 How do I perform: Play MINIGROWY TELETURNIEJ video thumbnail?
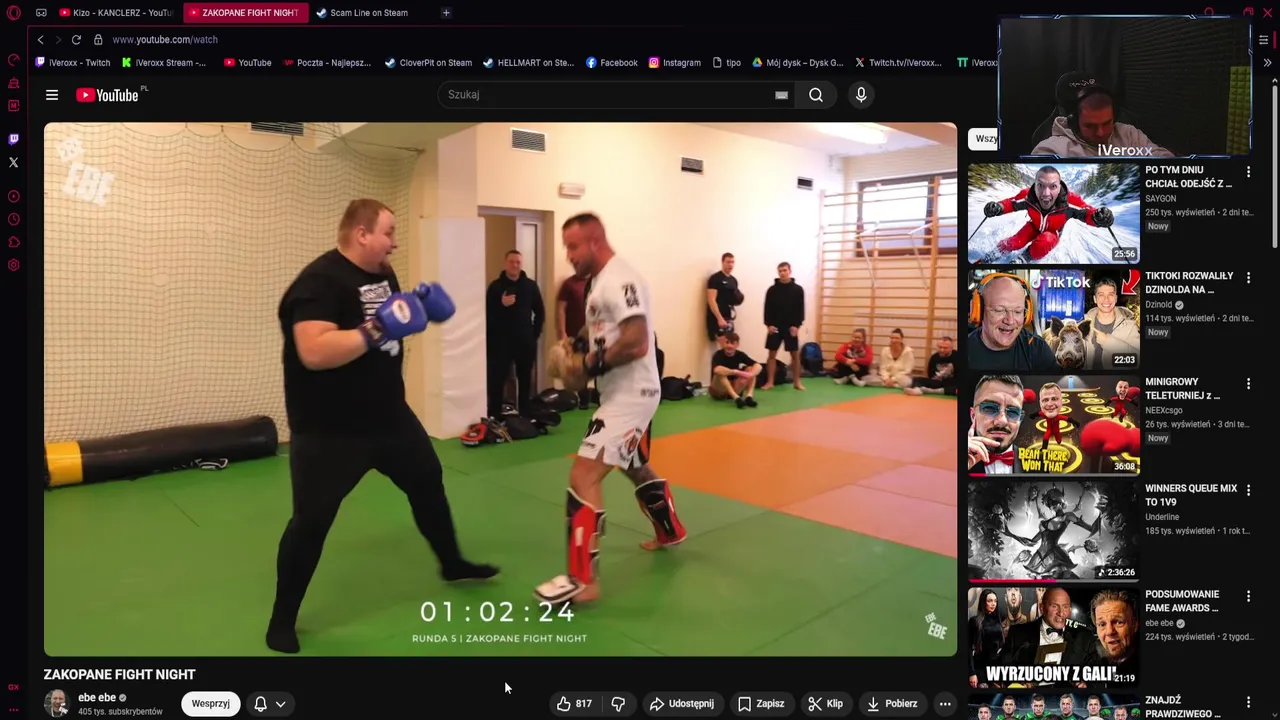pos(1053,425)
